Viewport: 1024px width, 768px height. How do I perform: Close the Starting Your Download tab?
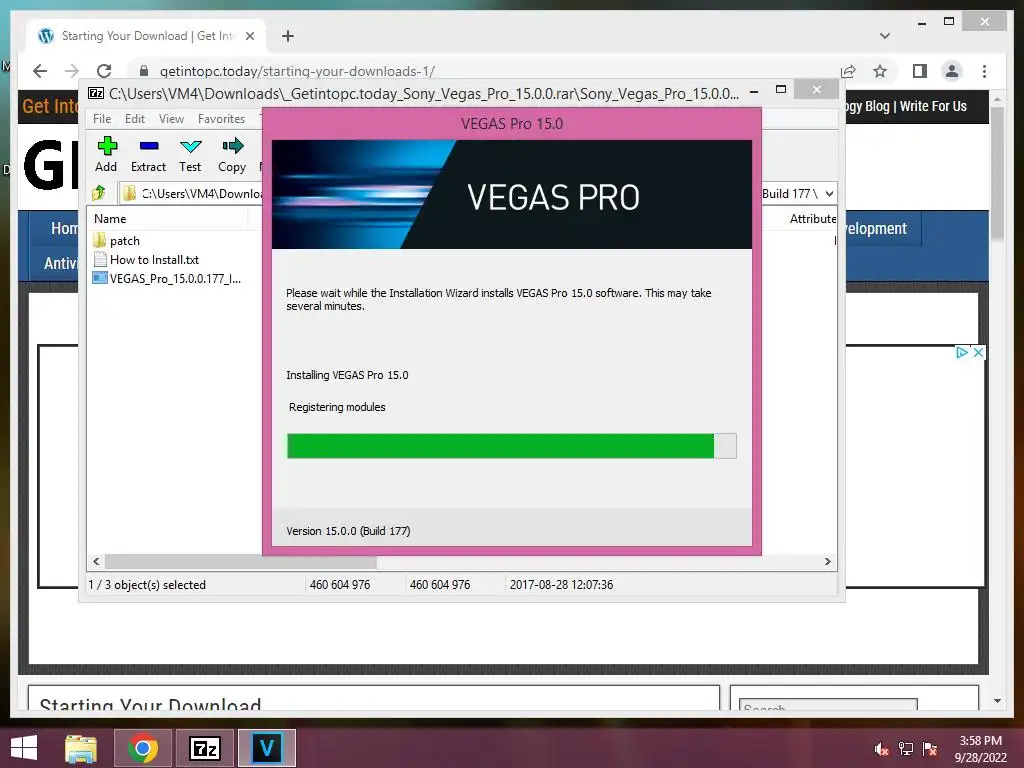click(249, 36)
